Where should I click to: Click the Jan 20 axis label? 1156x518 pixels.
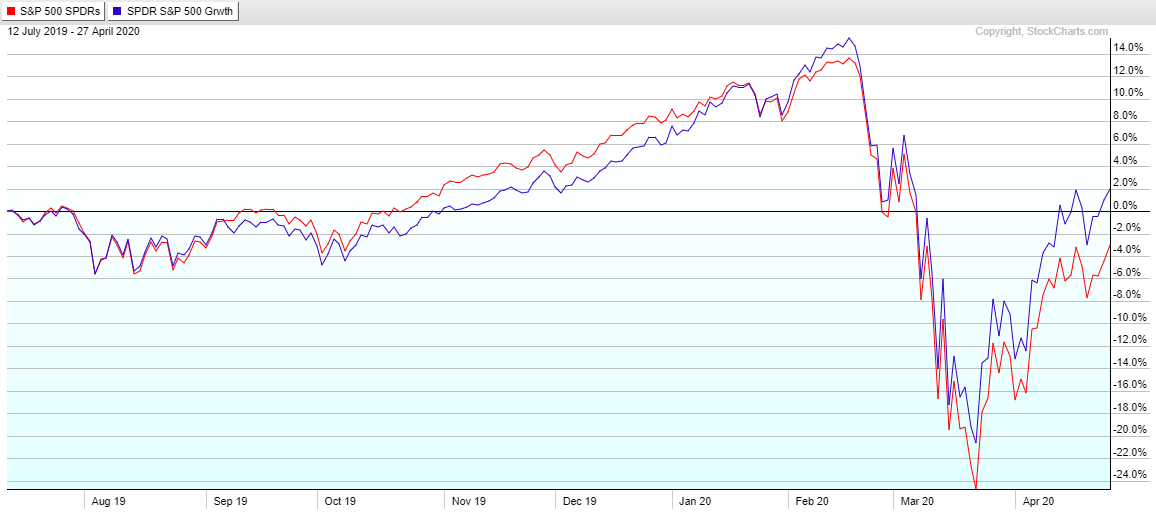click(695, 501)
